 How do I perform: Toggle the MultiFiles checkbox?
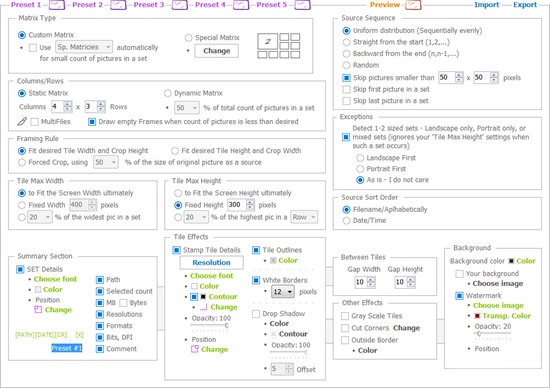click(x=34, y=122)
